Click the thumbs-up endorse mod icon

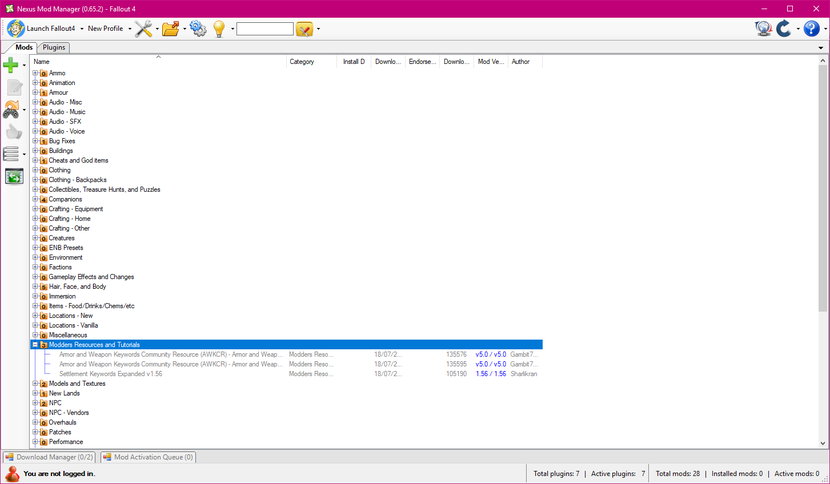tap(14, 132)
